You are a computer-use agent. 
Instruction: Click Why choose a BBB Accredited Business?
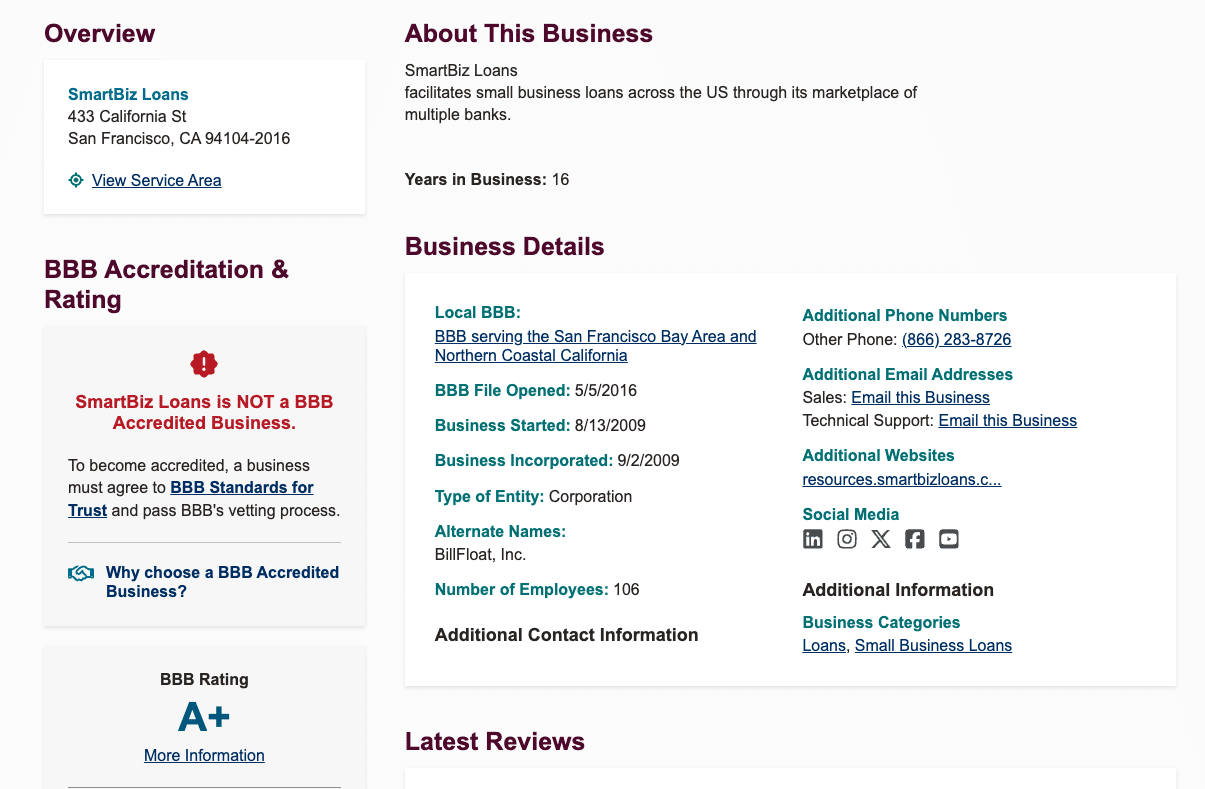point(222,581)
